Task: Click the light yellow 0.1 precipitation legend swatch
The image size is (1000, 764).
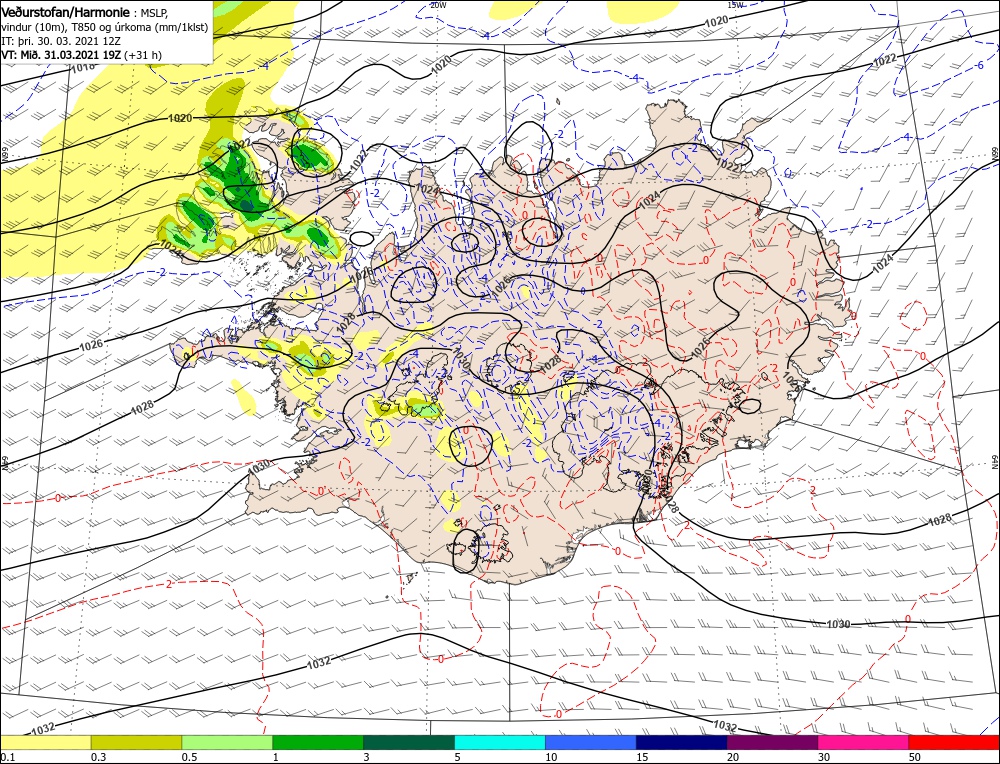Action: pyautogui.click(x=45, y=742)
